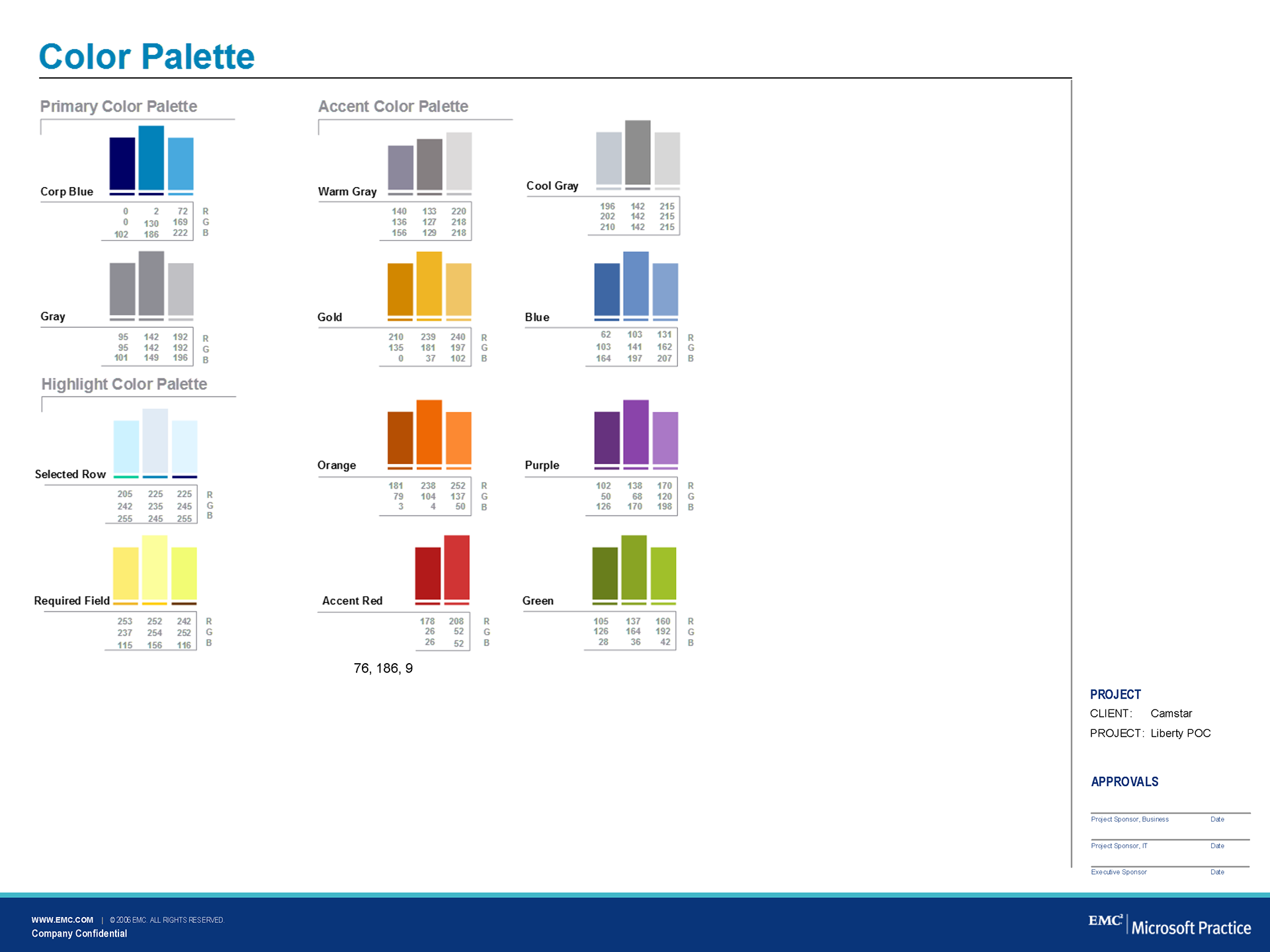Viewport: 1270px width, 952px height.
Task: Select the first Selected Row swatch
Action: click(126, 446)
